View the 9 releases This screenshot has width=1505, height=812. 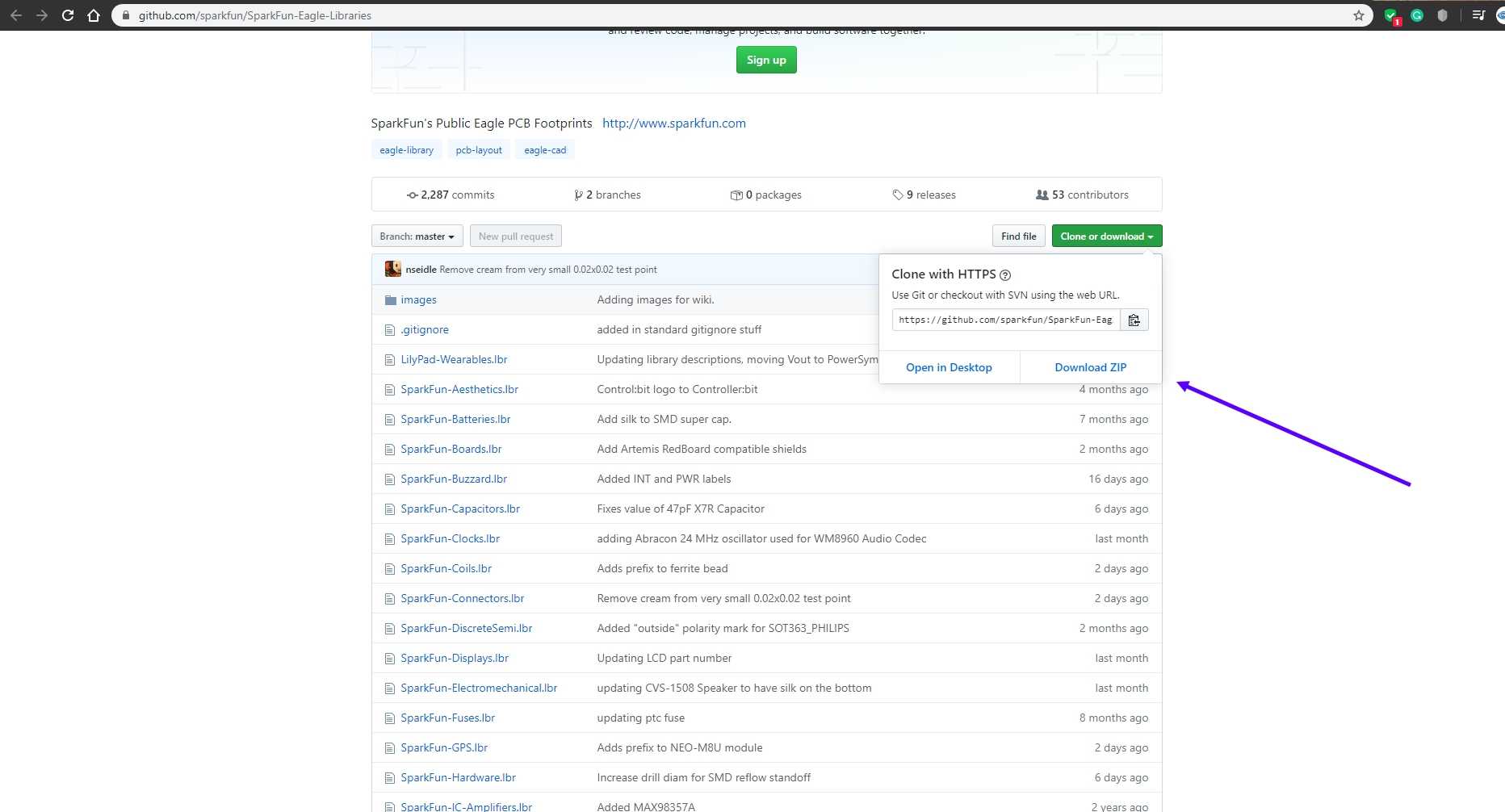[x=924, y=195]
